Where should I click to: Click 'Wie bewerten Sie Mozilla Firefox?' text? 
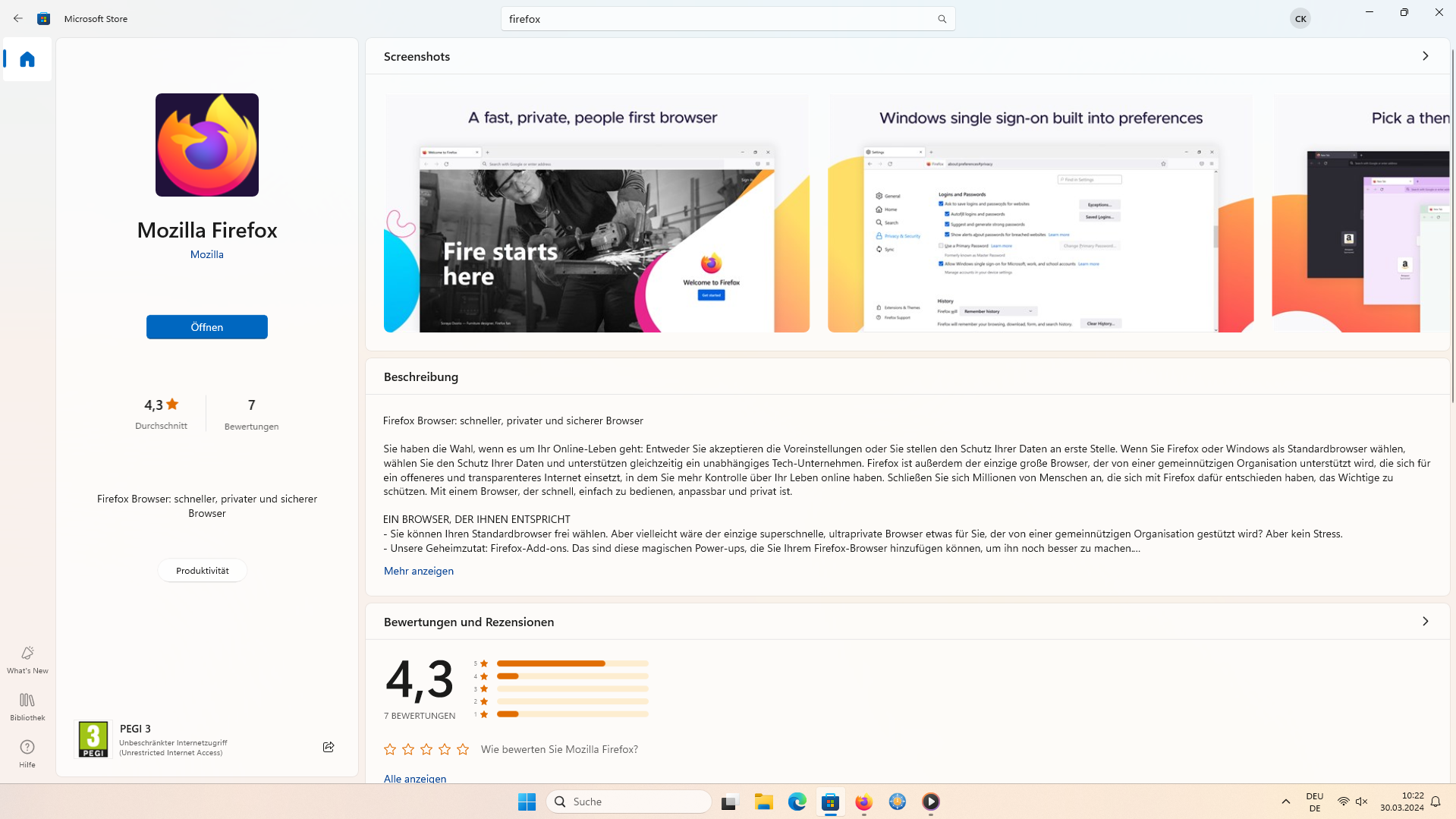(x=559, y=749)
